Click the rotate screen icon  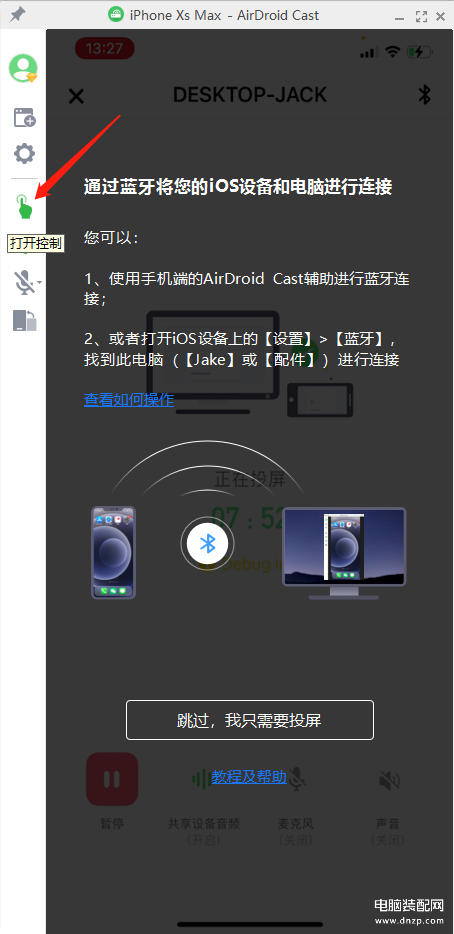pyautogui.click(x=24, y=320)
